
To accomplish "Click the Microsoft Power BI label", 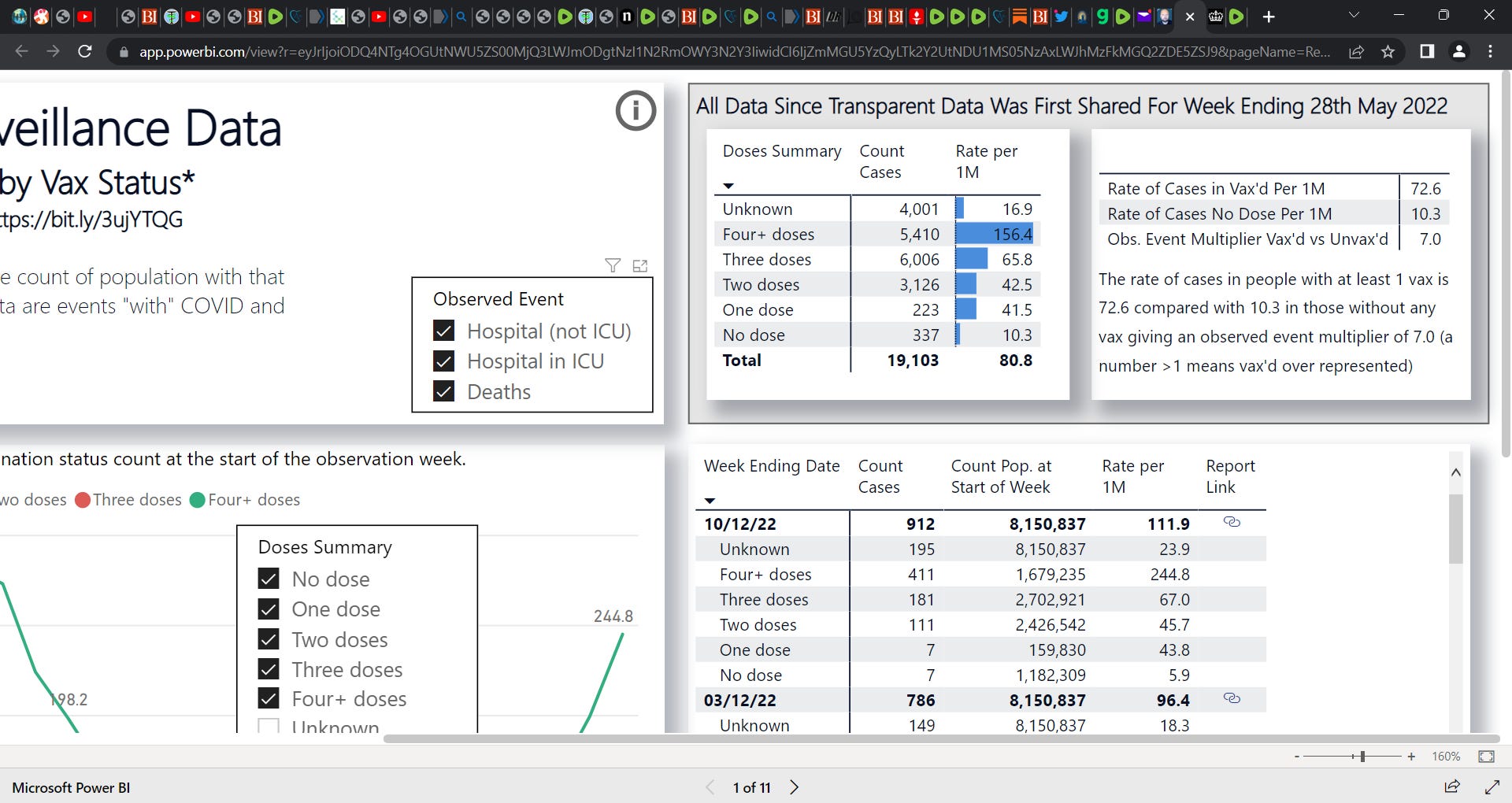I will [71, 787].
